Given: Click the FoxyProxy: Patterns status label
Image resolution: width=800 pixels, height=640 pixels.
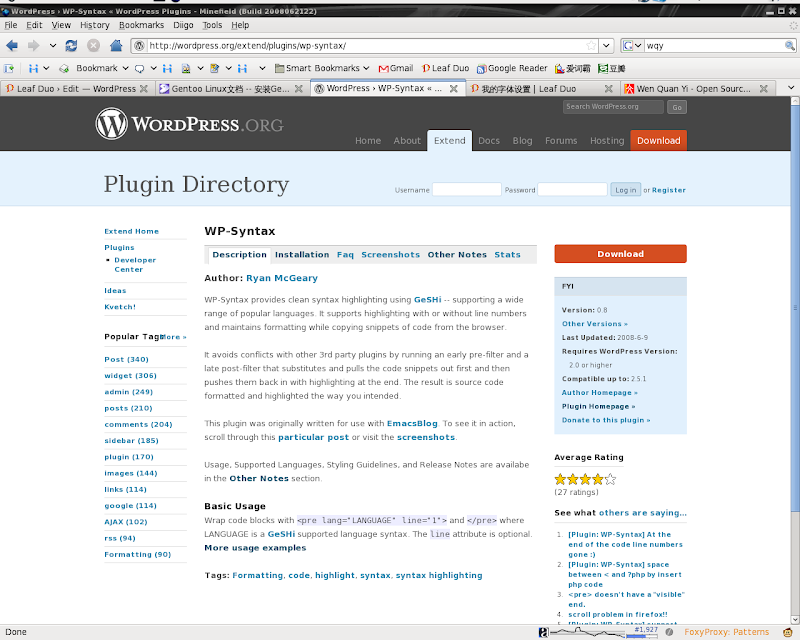Looking at the screenshot, I should click(727, 632).
